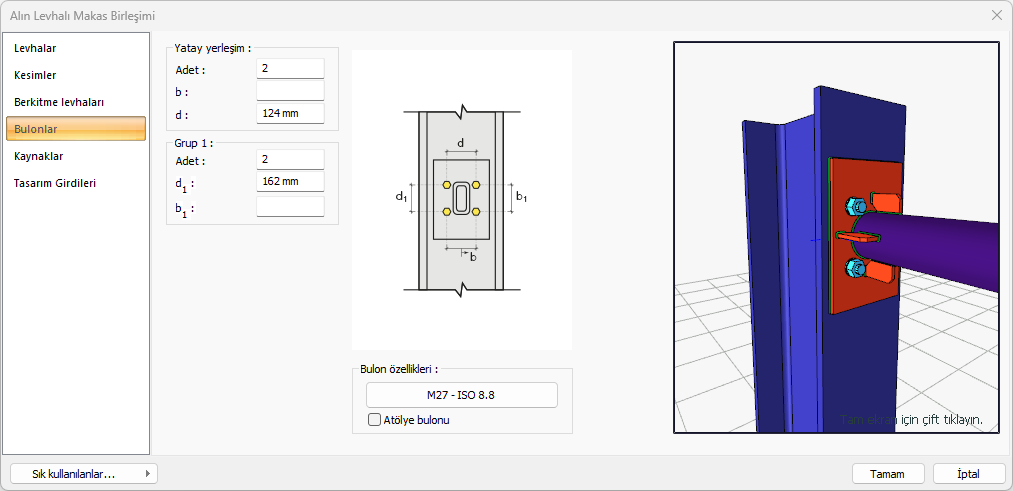Go to Tasarım Girdileri section
1013x491 pixels.
coord(54,183)
